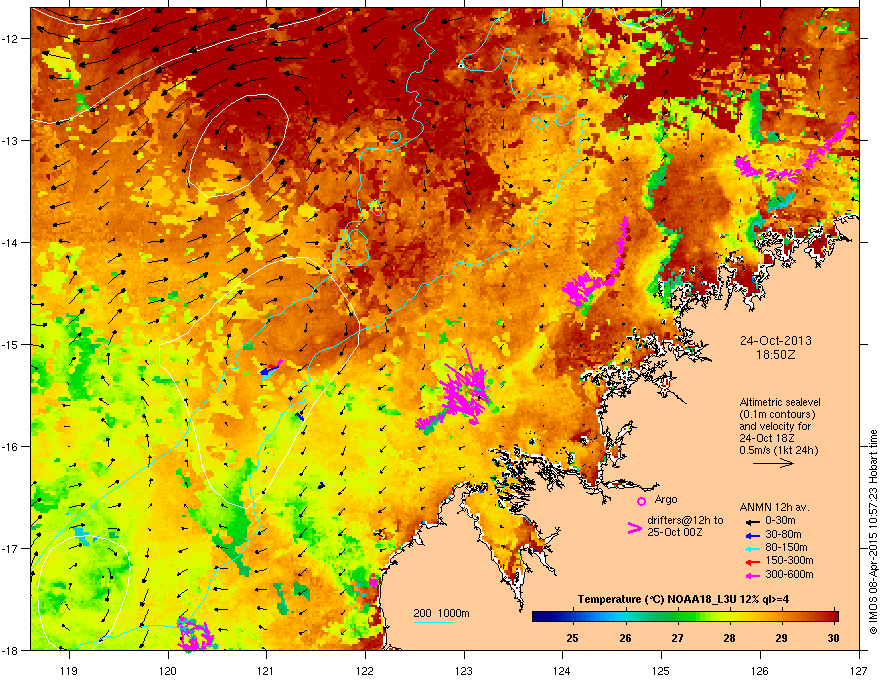Screen dimensions: 880x680
Task: Click the magenta drifter arrowhead legend symbol
Action: coord(634,528)
